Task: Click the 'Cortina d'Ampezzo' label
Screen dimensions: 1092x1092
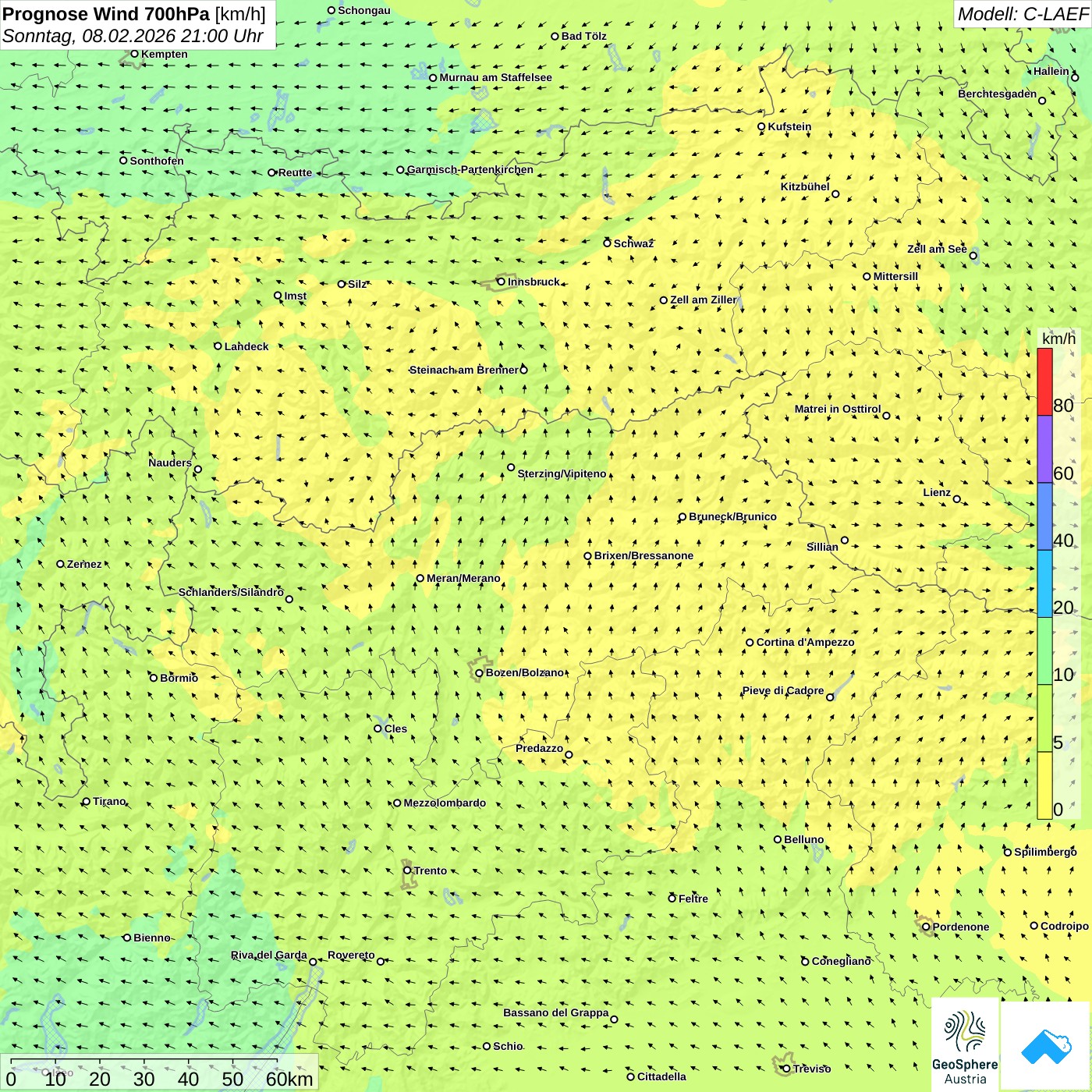Action: pyautogui.click(x=805, y=642)
